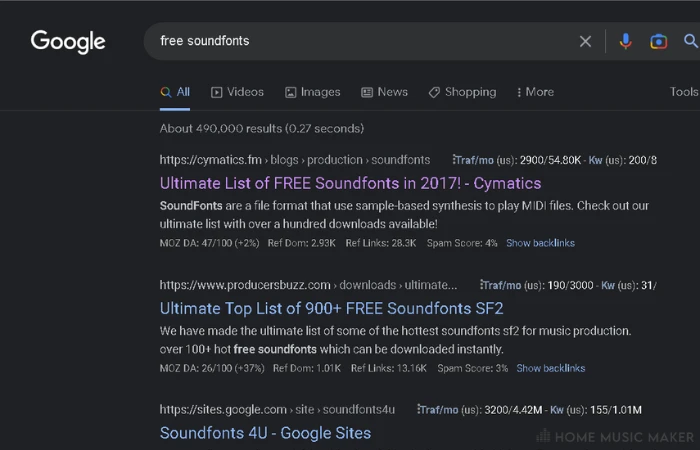Click Traf/mo stats on producersbuzz result
The height and width of the screenshot is (450, 700).
tap(537, 285)
